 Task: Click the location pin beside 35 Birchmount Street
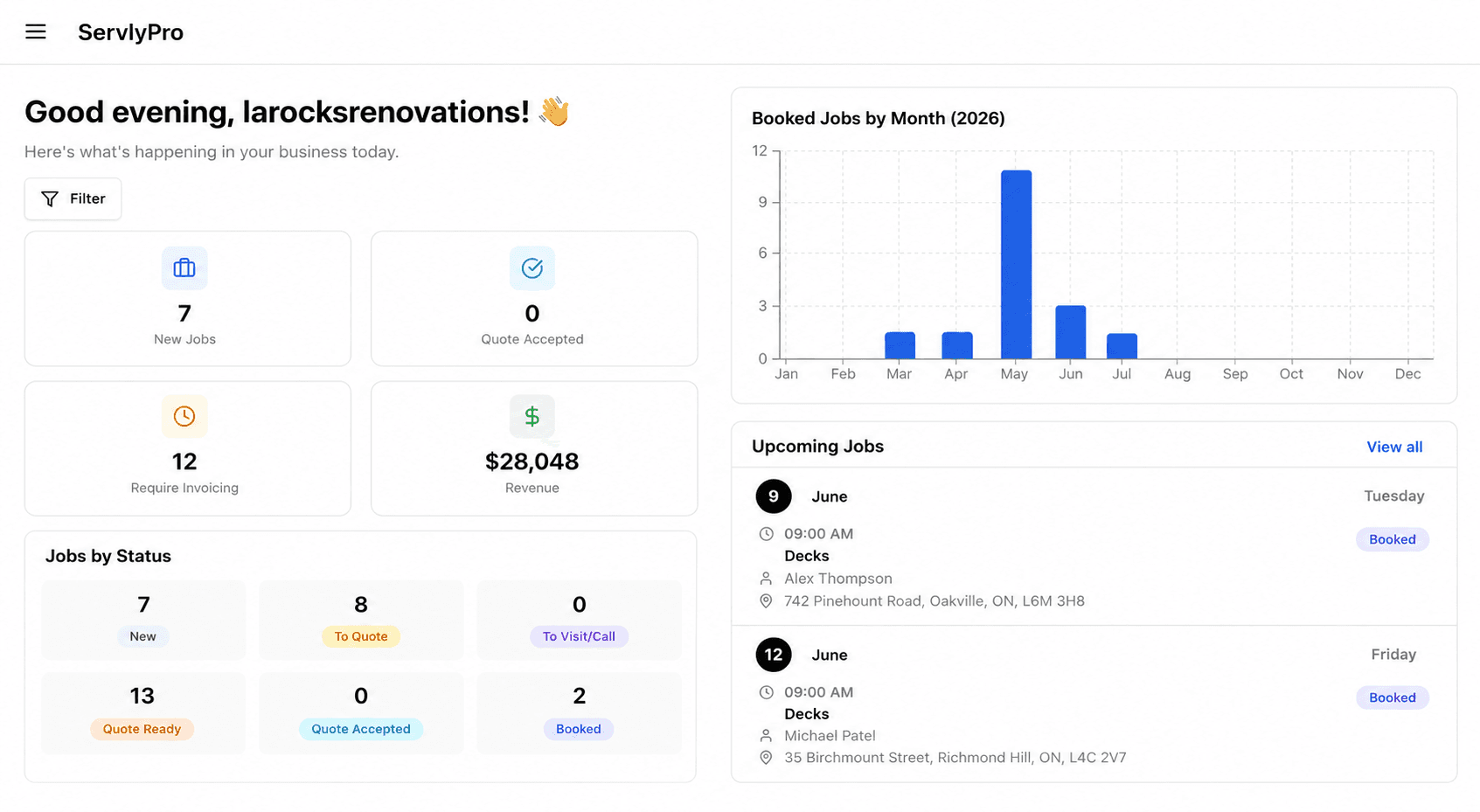[x=766, y=758]
